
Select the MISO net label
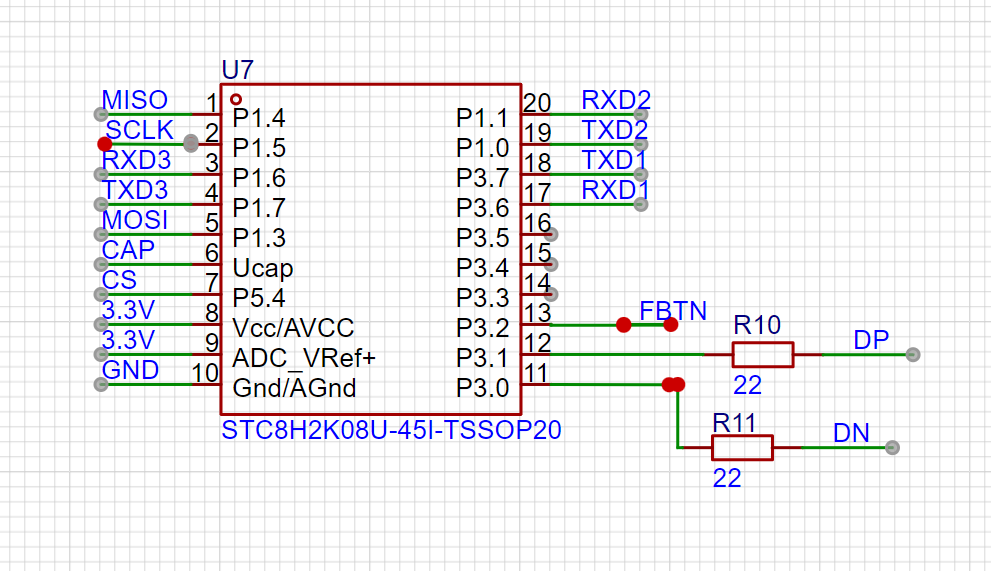[135, 100]
